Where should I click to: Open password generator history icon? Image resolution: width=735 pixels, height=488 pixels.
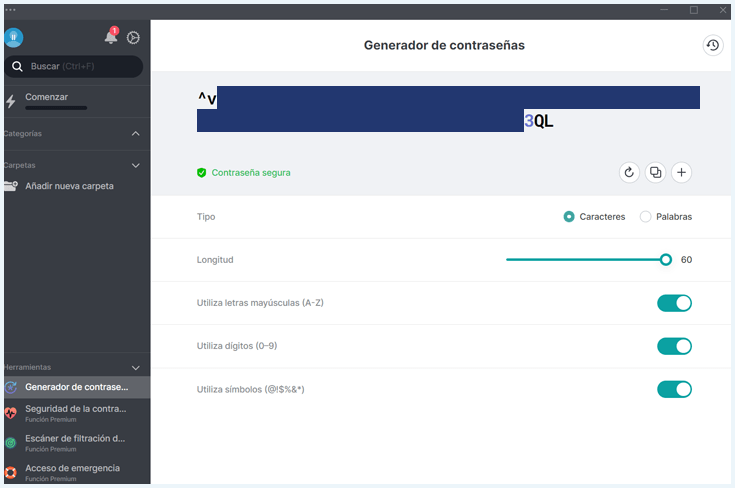(x=712, y=45)
